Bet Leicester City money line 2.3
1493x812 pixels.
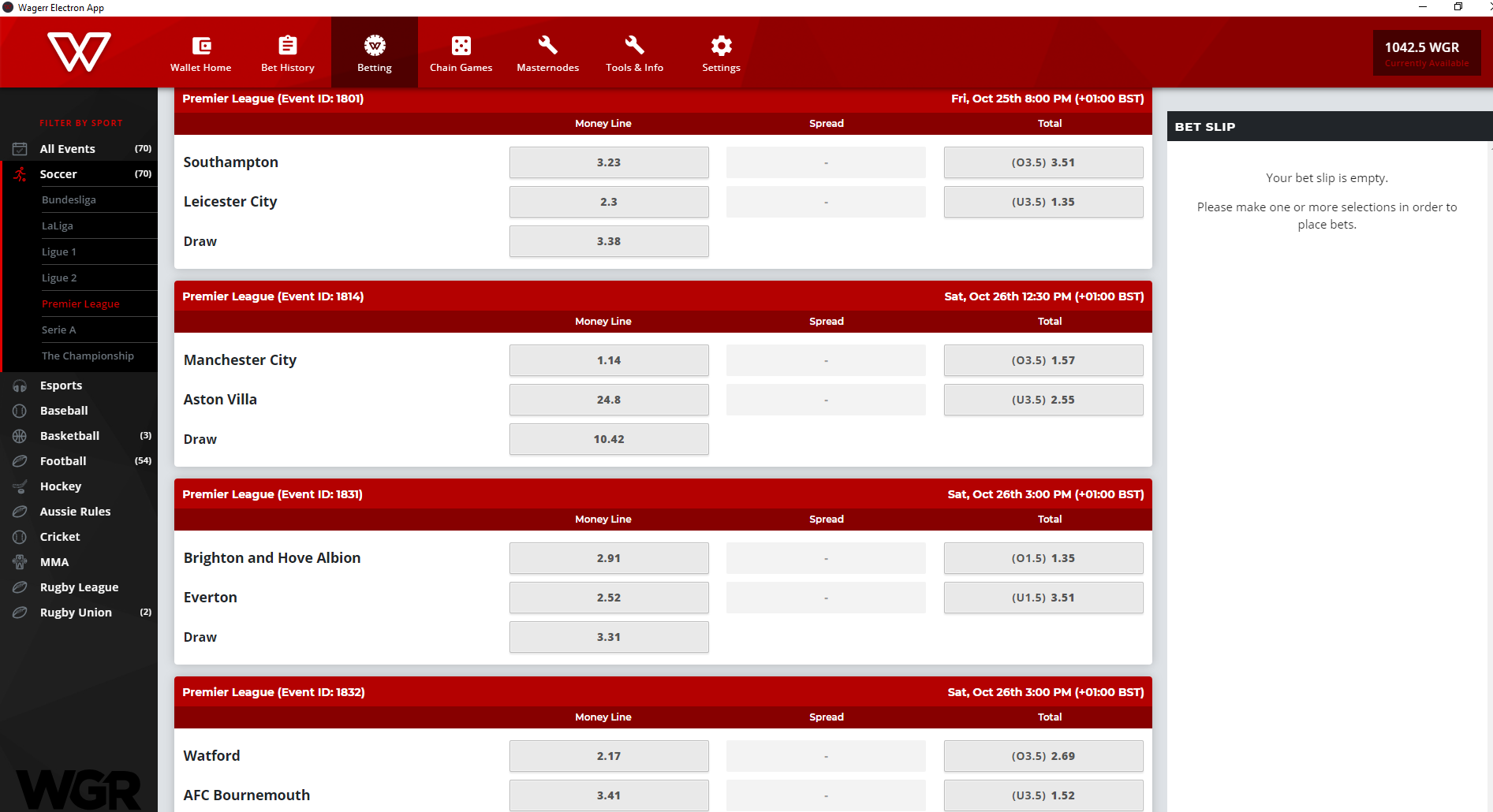click(609, 202)
